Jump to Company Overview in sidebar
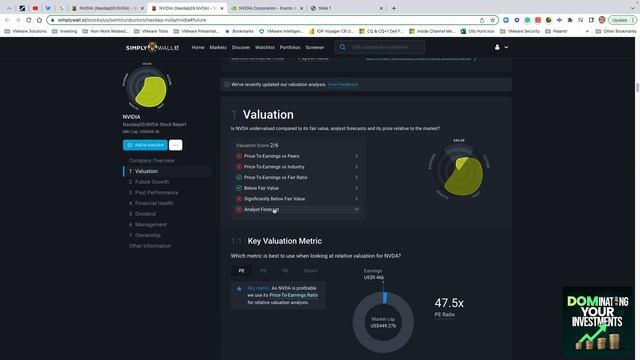 (151, 160)
